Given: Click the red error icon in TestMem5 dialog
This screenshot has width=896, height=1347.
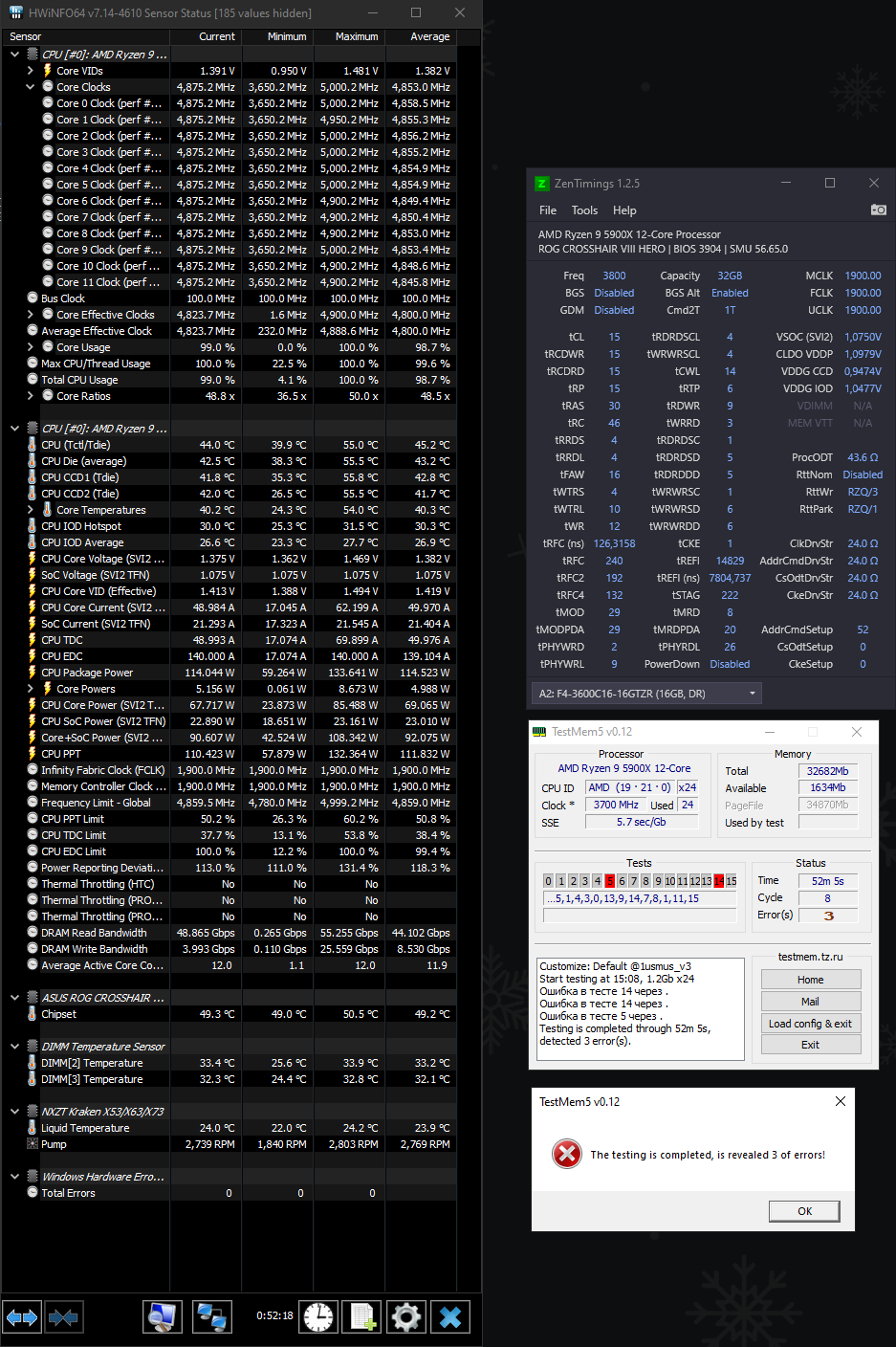Looking at the screenshot, I should [567, 1154].
